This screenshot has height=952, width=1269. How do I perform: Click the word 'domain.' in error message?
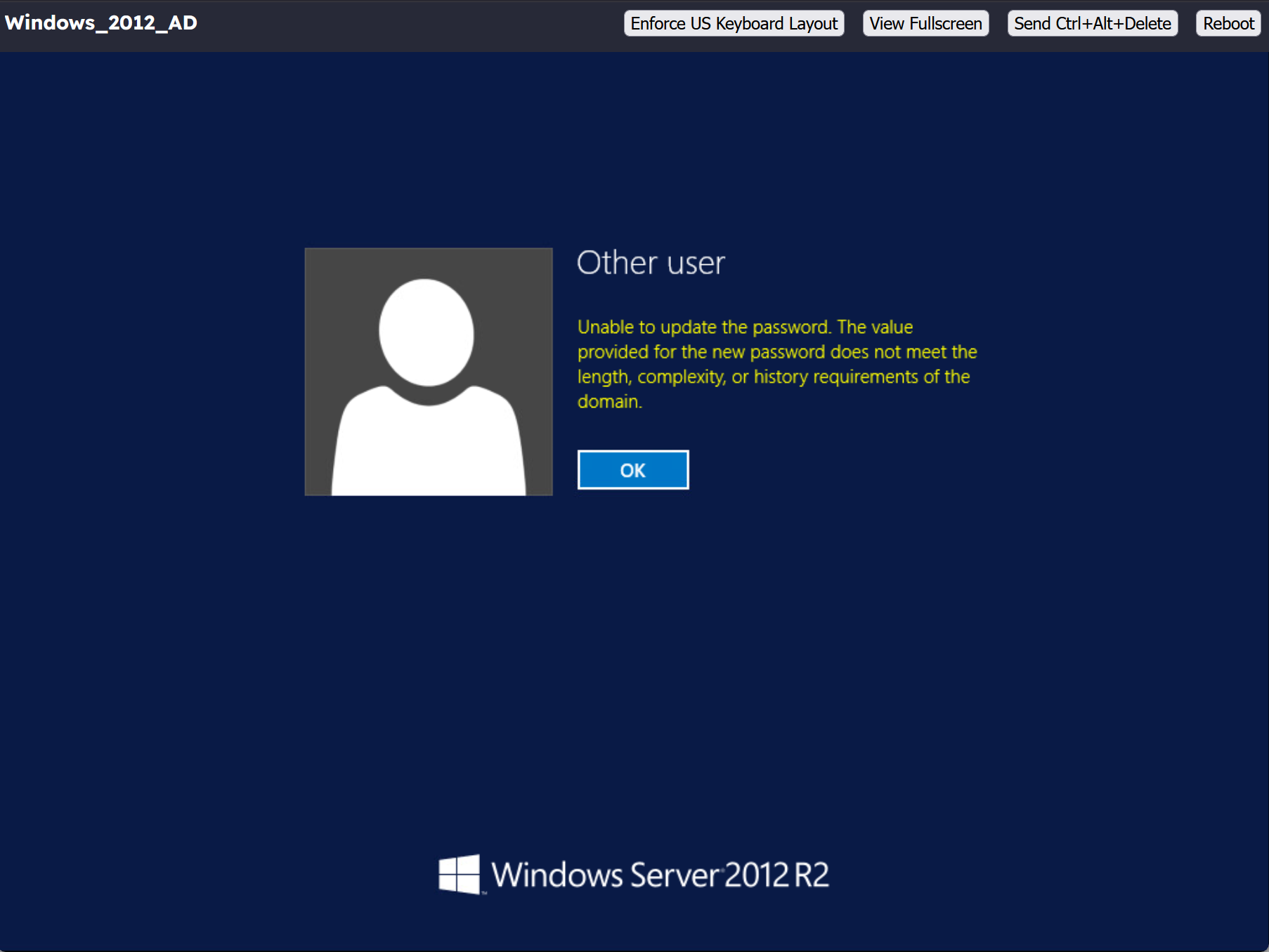pos(609,402)
